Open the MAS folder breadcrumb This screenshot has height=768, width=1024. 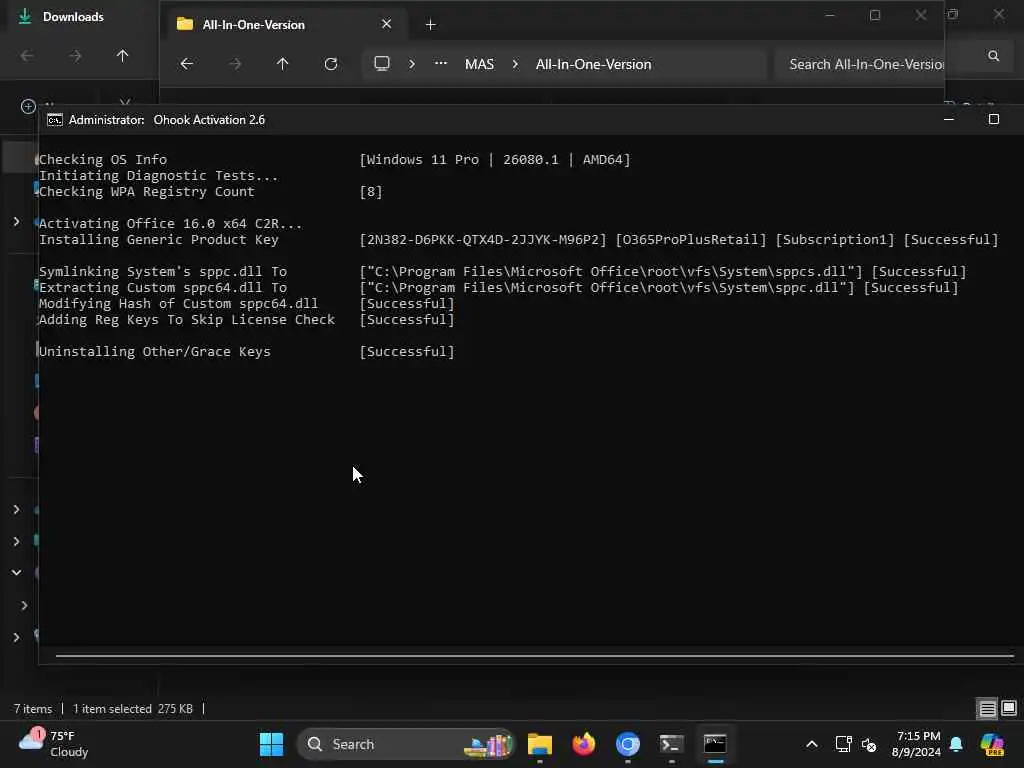[479, 64]
